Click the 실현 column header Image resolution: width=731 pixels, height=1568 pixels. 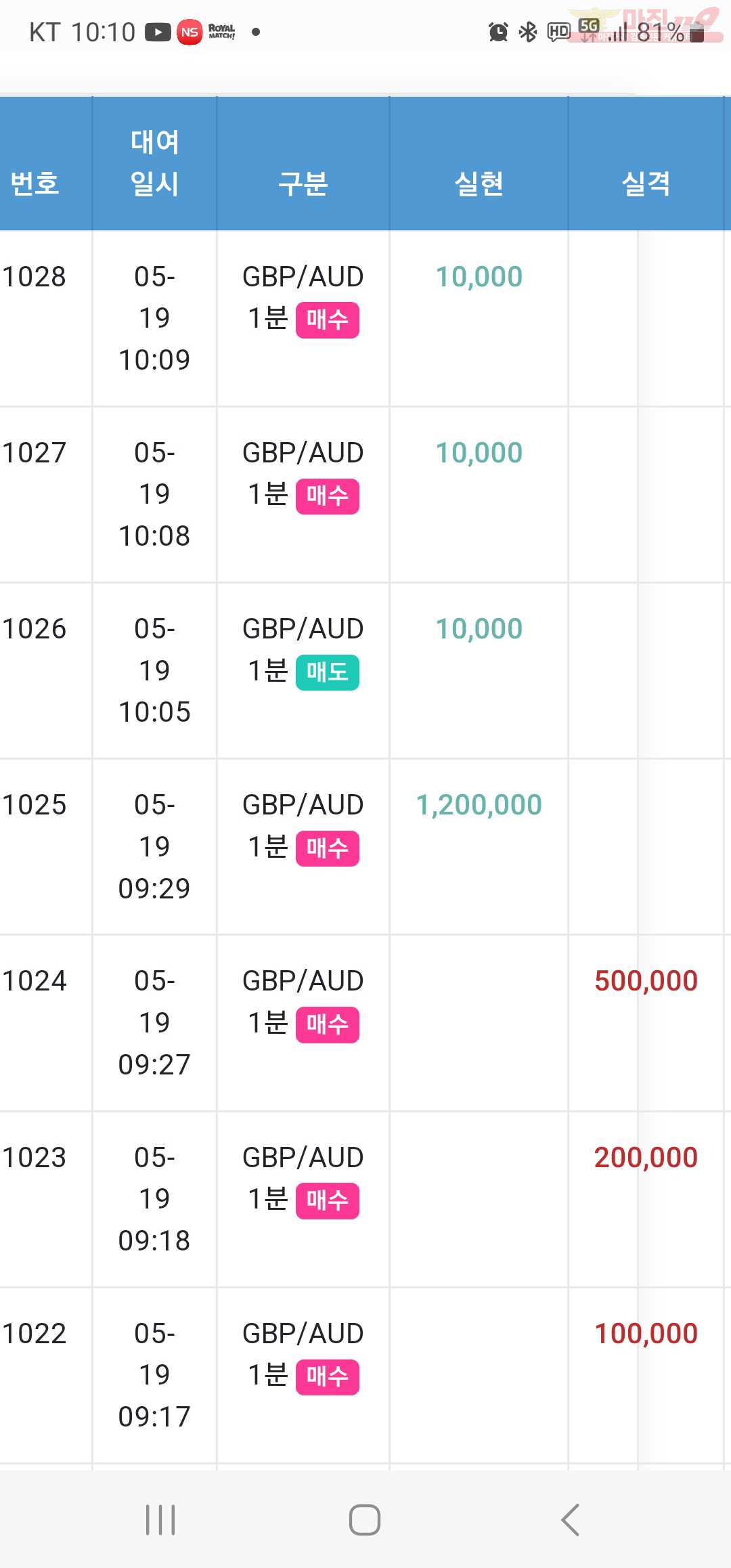coord(479,183)
